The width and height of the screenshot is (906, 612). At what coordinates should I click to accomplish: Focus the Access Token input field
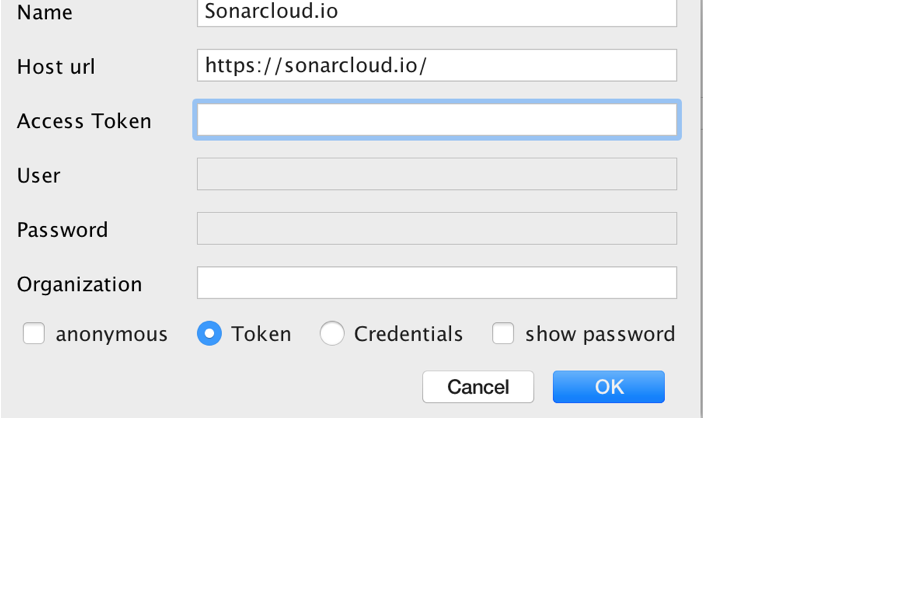click(437, 120)
